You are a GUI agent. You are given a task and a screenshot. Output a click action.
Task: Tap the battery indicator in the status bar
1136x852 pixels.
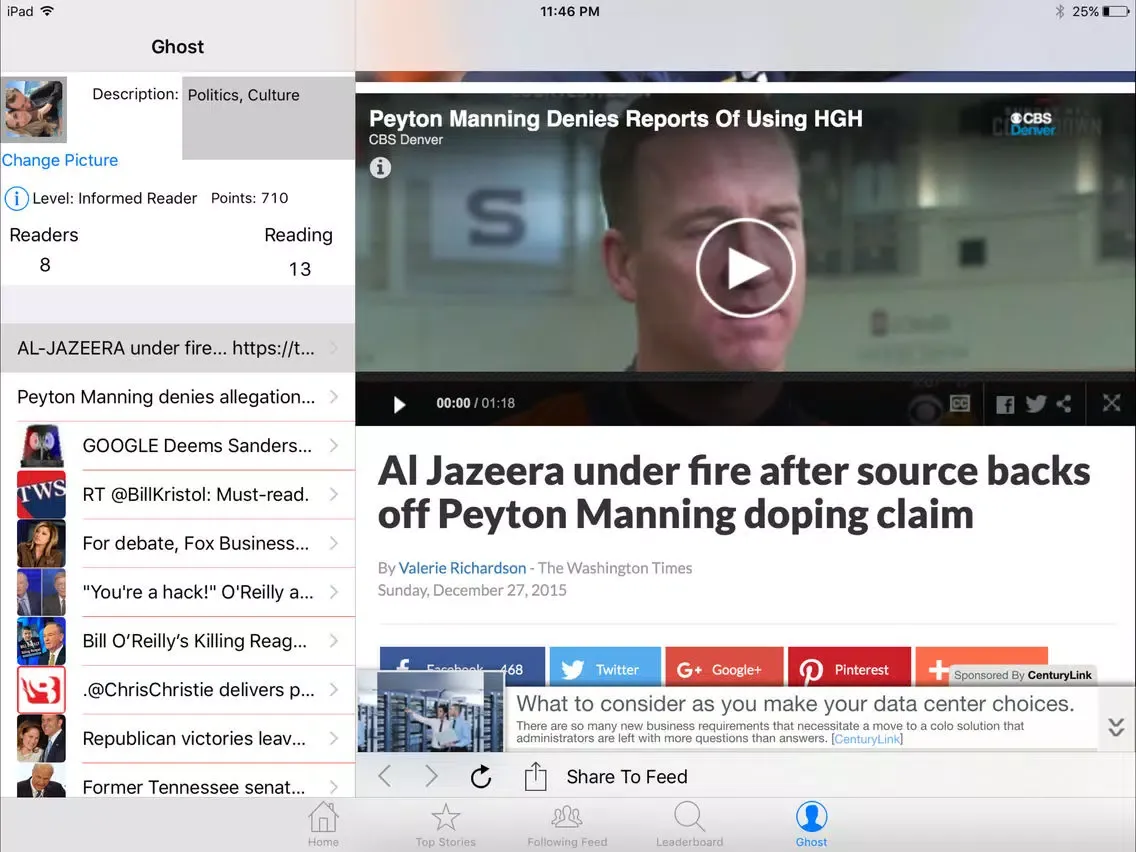[x=1116, y=12]
